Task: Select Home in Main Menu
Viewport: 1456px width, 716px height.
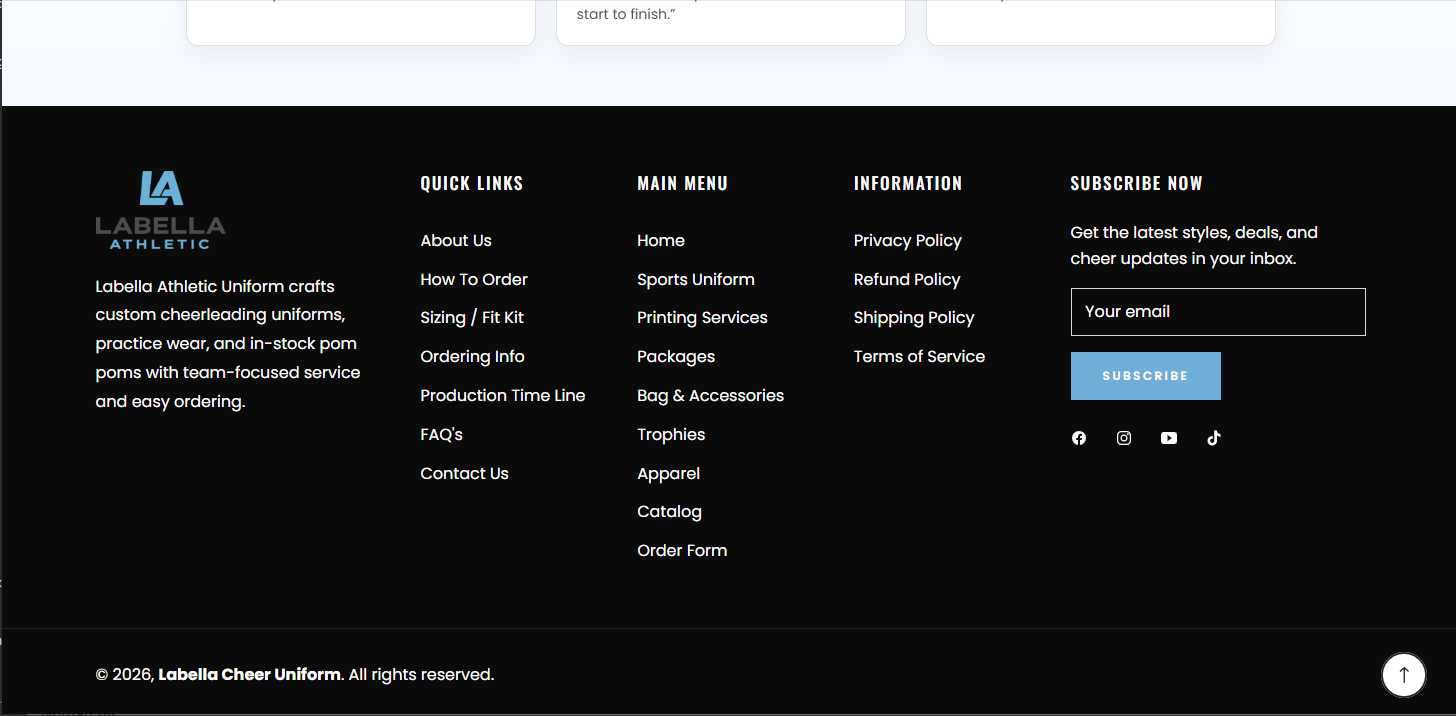Action: (661, 241)
